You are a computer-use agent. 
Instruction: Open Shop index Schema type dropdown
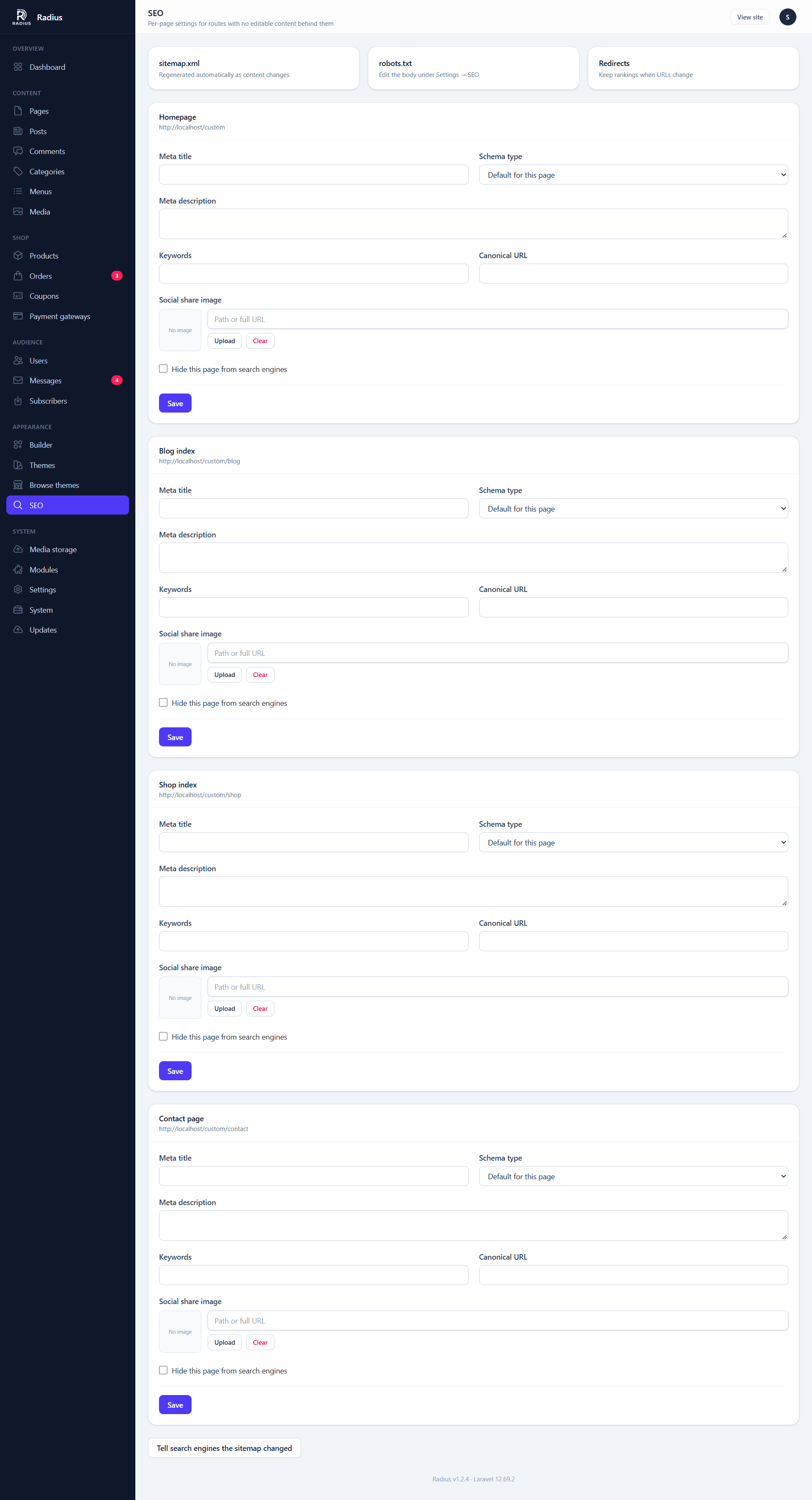633,842
